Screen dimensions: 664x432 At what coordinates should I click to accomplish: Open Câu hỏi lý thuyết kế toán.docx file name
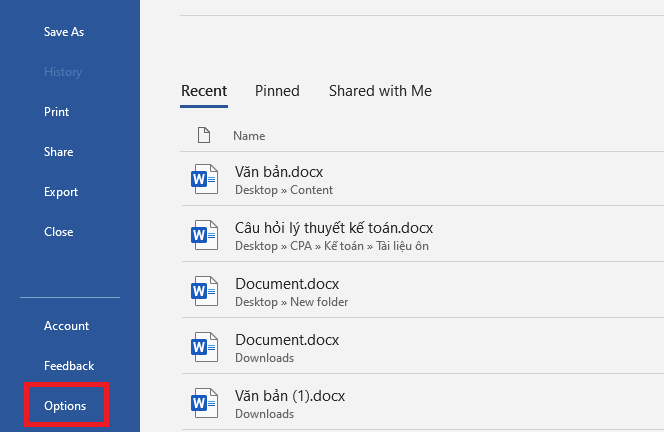(x=334, y=228)
